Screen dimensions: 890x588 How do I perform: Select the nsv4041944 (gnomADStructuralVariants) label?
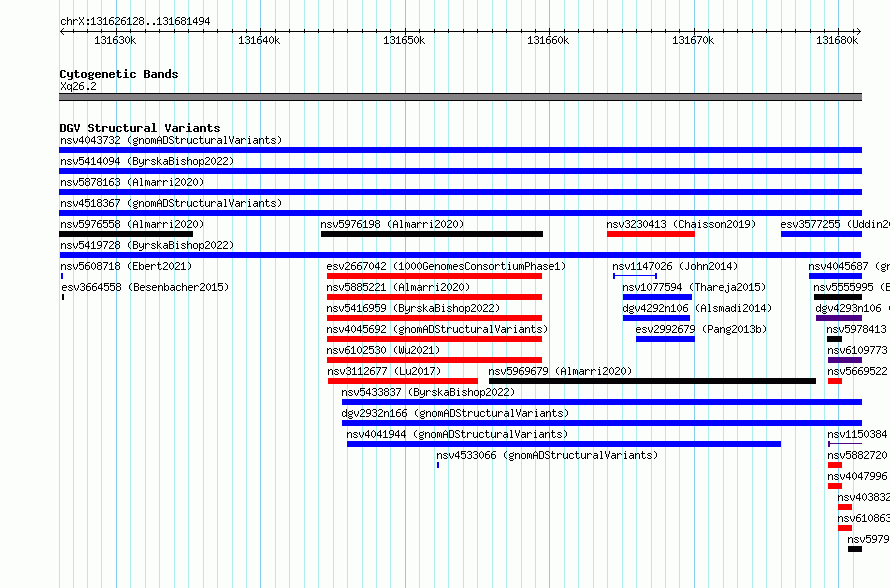(x=457, y=434)
